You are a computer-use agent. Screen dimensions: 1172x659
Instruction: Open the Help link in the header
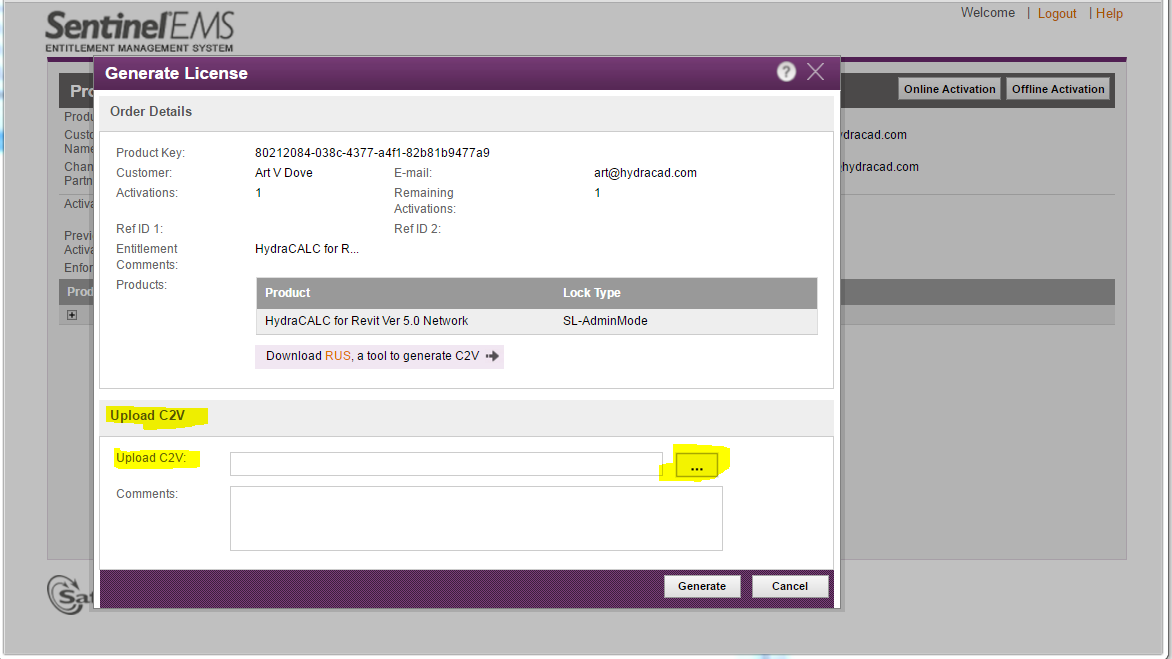click(1109, 13)
